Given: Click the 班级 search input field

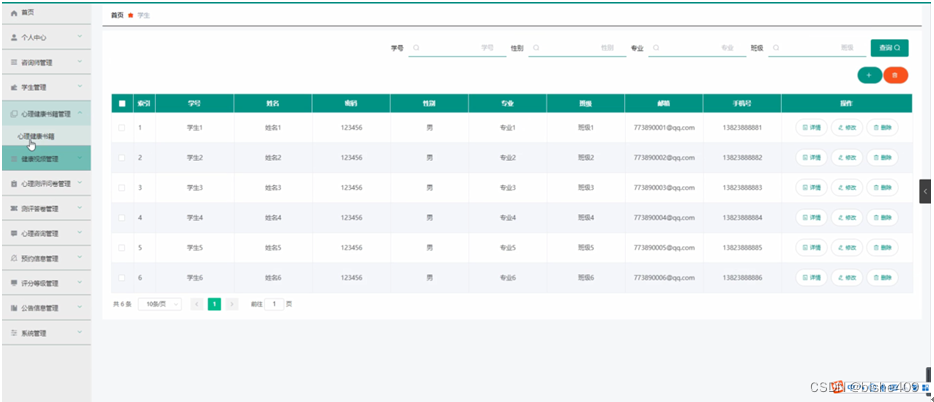Looking at the screenshot, I should pos(817,48).
